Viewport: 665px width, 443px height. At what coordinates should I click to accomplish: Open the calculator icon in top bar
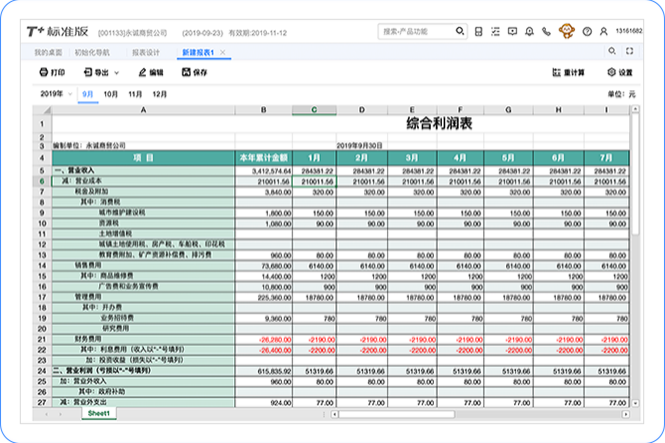(x=478, y=31)
